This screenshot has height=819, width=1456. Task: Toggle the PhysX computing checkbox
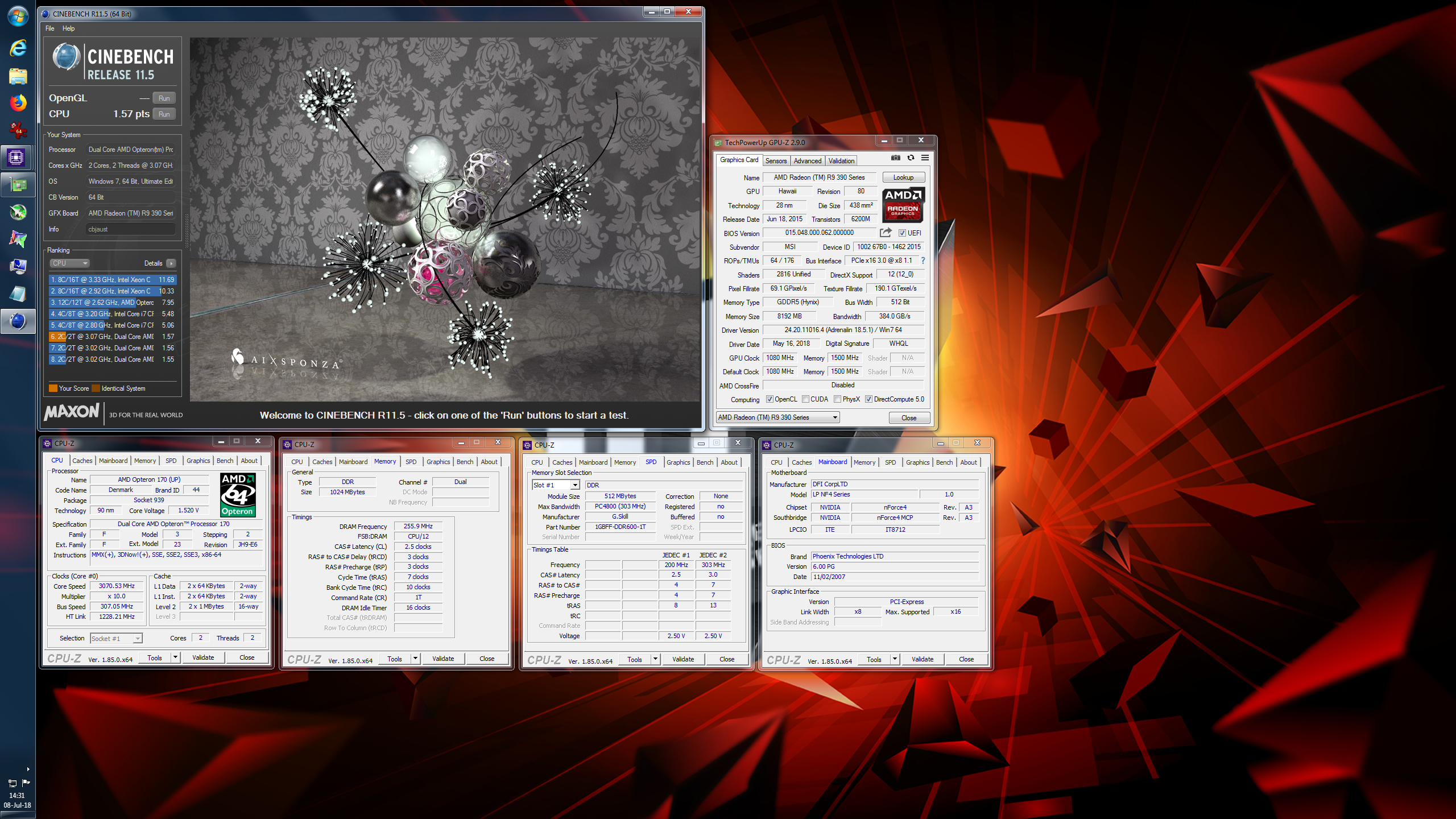(x=838, y=399)
